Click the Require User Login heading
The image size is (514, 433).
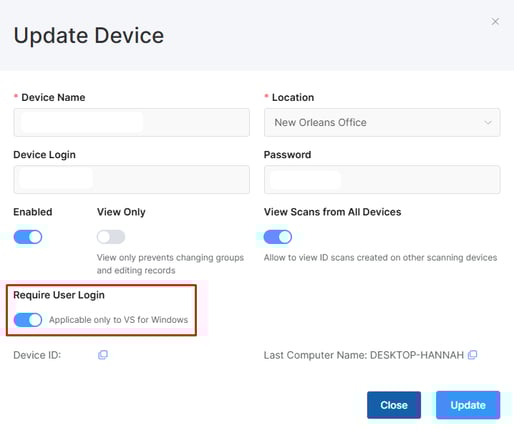(59, 295)
